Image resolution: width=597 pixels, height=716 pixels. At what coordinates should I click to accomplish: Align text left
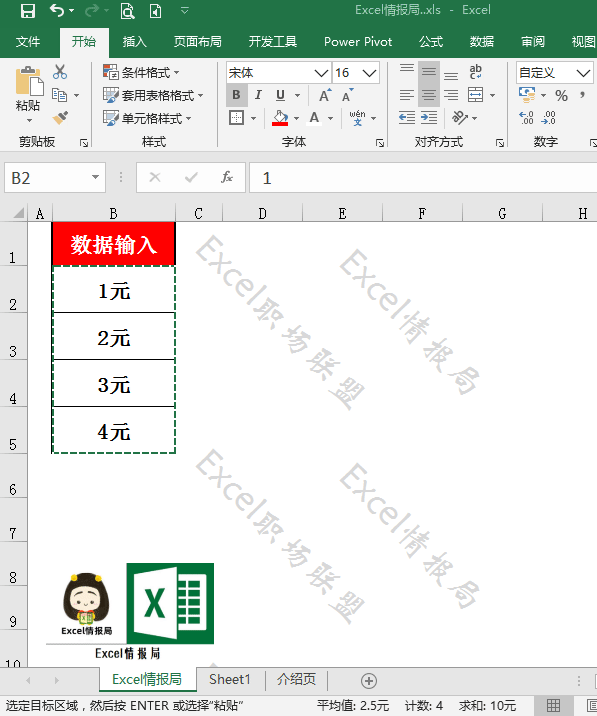coord(407,95)
